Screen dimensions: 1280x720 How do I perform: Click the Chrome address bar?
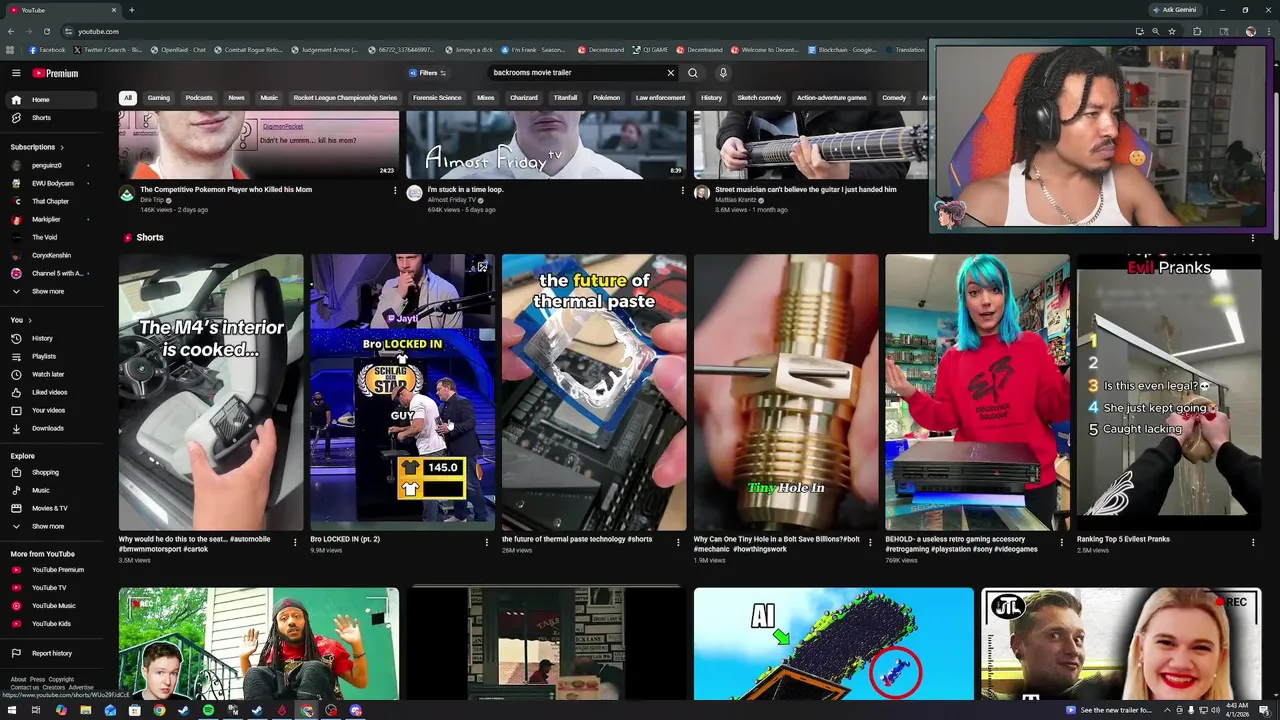[x=600, y=31]
